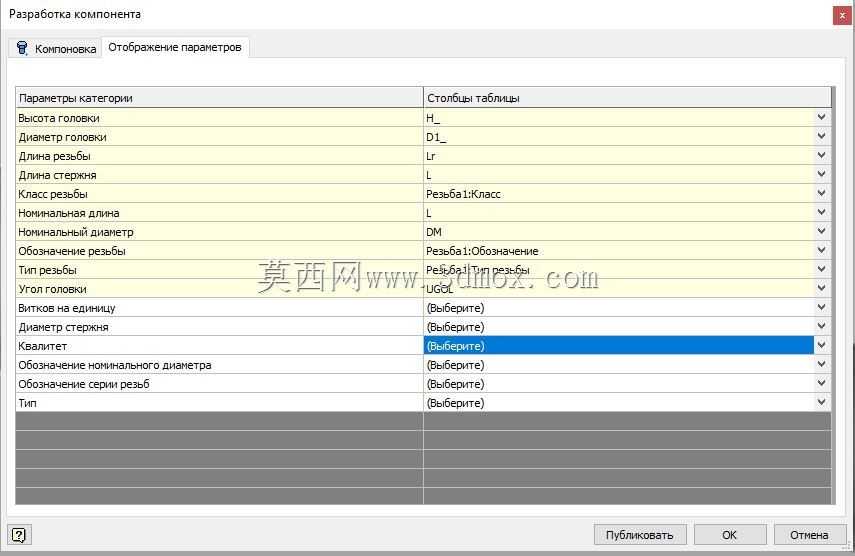Click the Витков на единицу parameter label

tap(67, 308)
